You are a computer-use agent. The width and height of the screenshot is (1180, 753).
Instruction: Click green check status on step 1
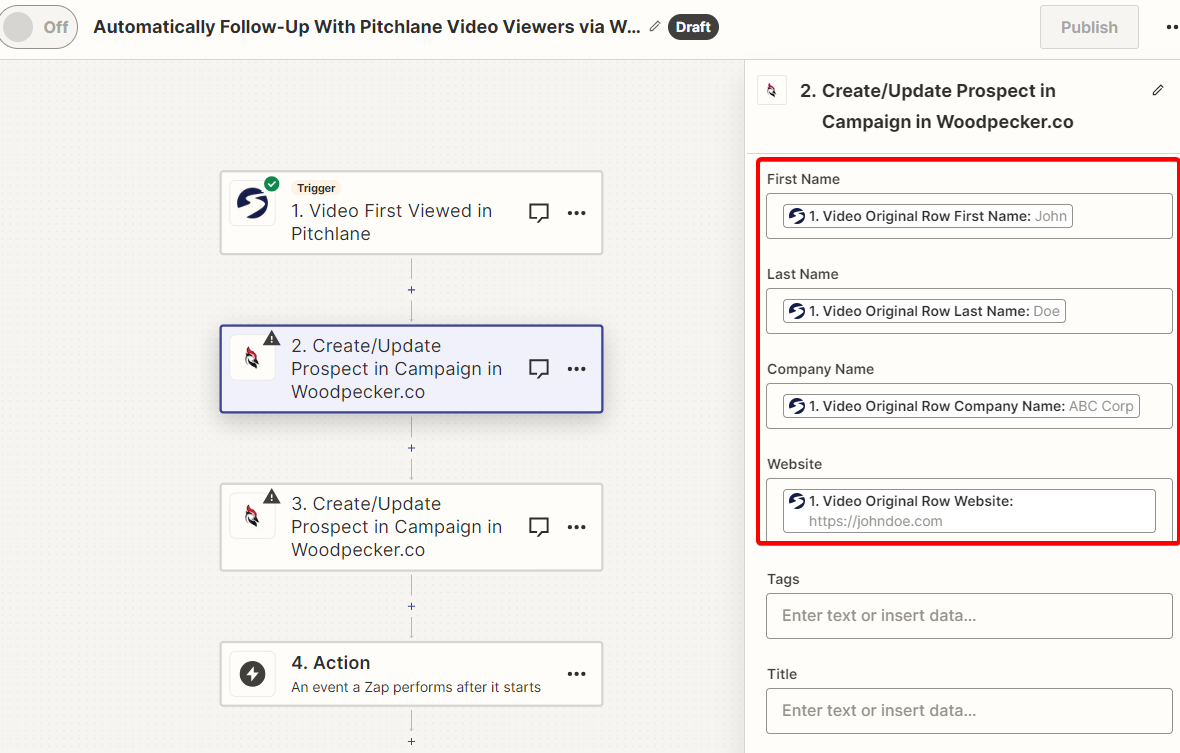272,184
